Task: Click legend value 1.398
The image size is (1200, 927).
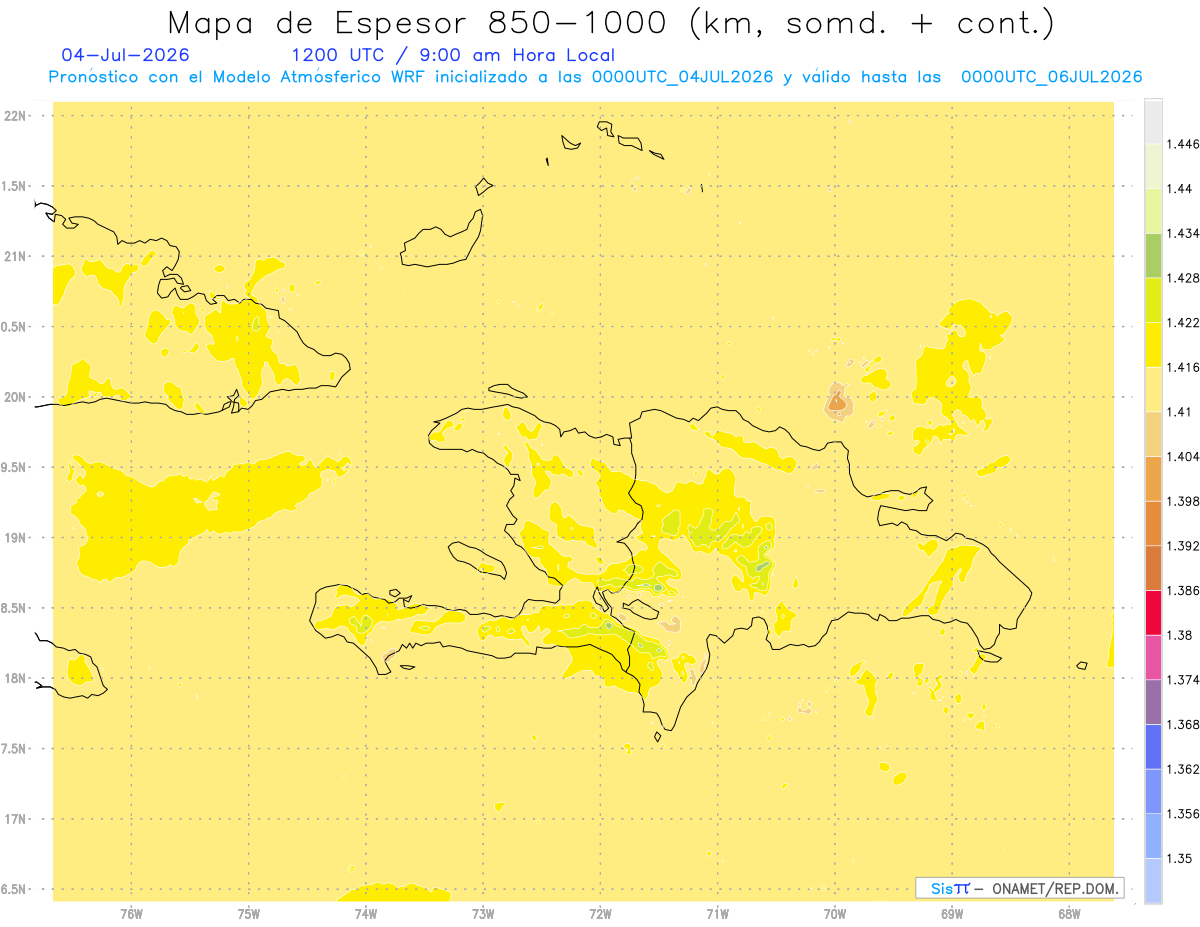Action: pos(1185,501)
